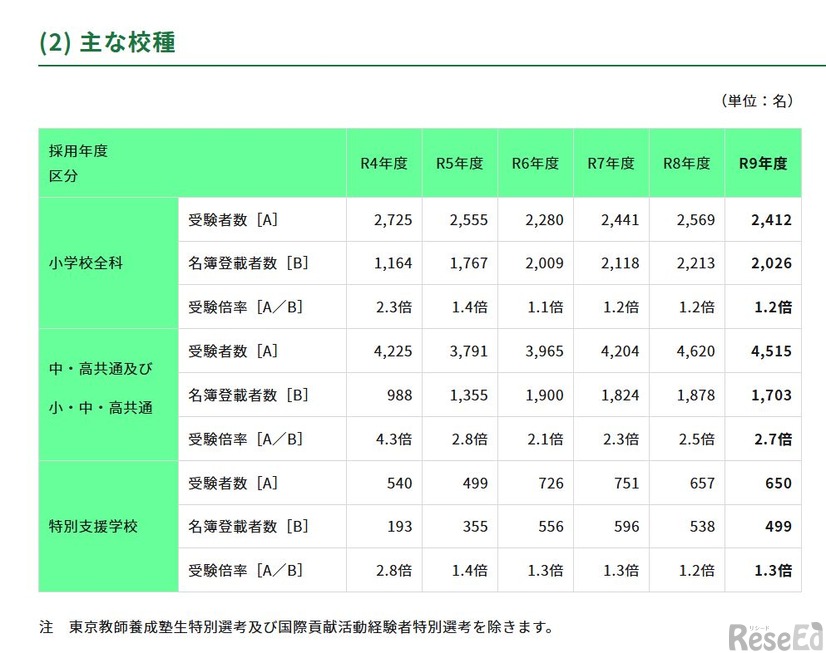Click the cell value "4,204"
This screenshot has width=826, height=653.
click(x=620, y=351)
